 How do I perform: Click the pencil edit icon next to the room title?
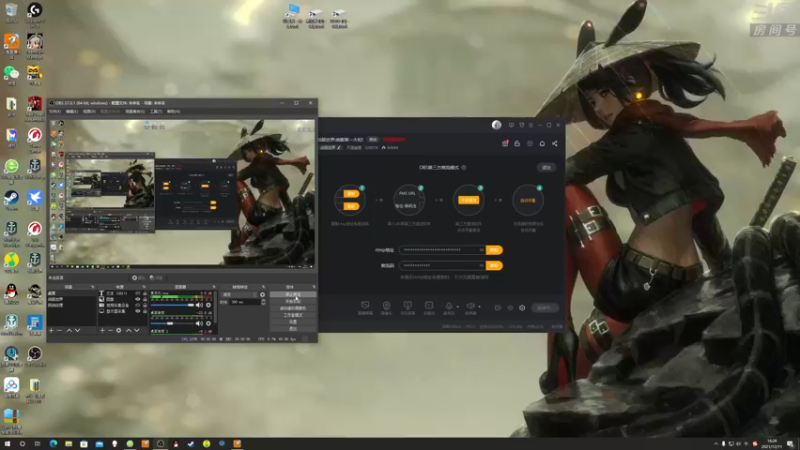[x=339, y=147]
